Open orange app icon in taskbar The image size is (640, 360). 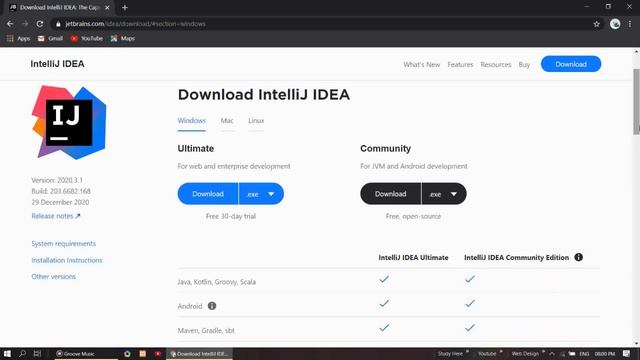(142, 354)
